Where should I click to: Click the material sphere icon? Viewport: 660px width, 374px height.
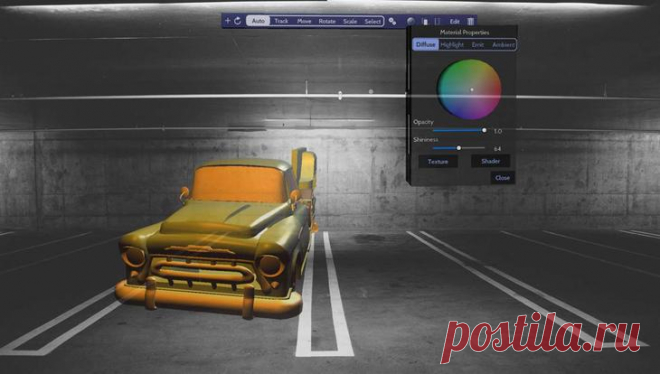[411, 21]
